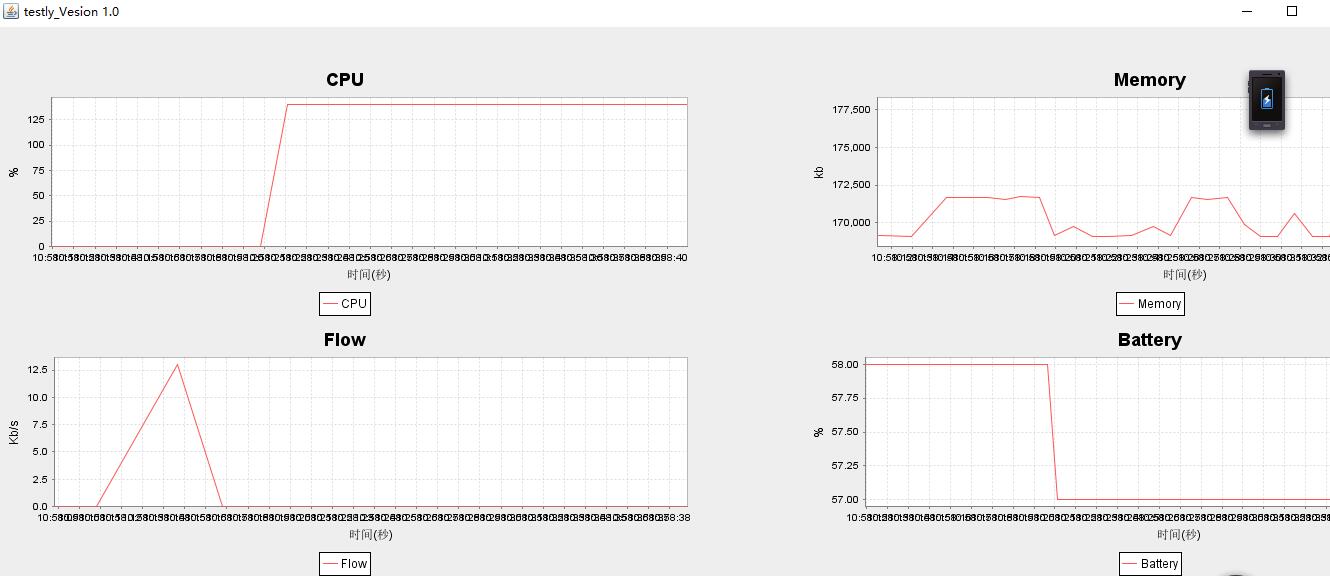Click the 时间(秒) axis label under CPU chart

tap(369, 274)
